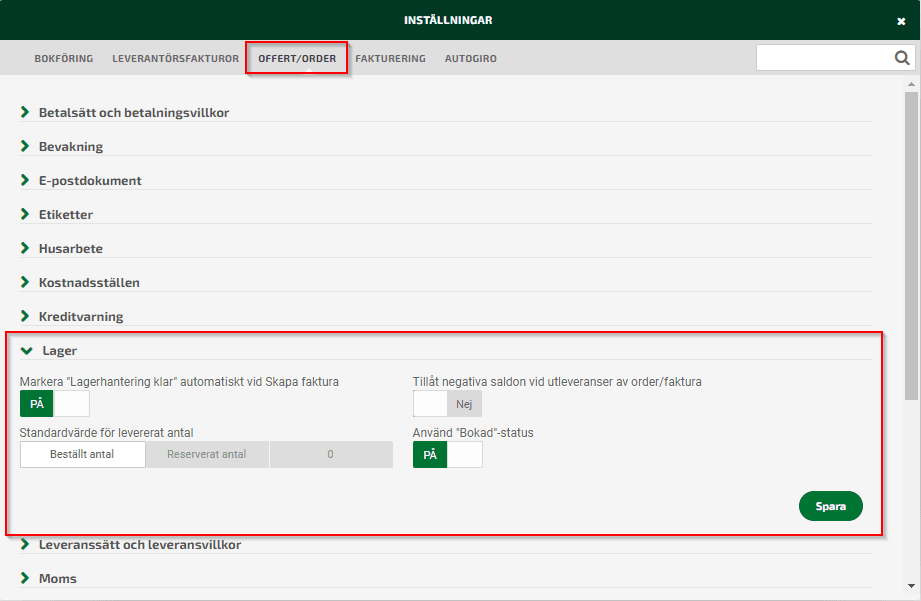Expand the Etiketter section chevron
The height and width of the screenshot is (601, 921).
click(x=25, y=214)
